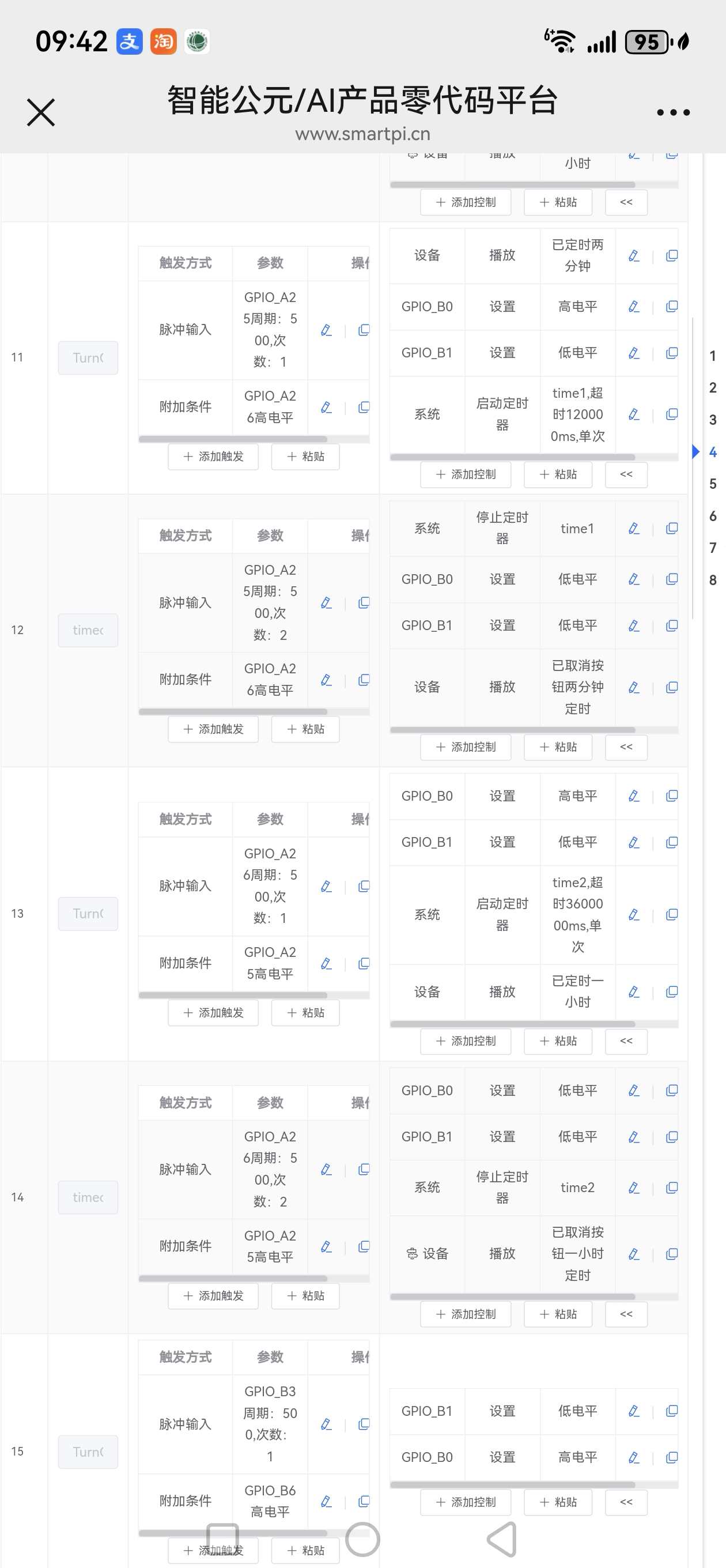Select the row 12 name field timec

point(88,630)
